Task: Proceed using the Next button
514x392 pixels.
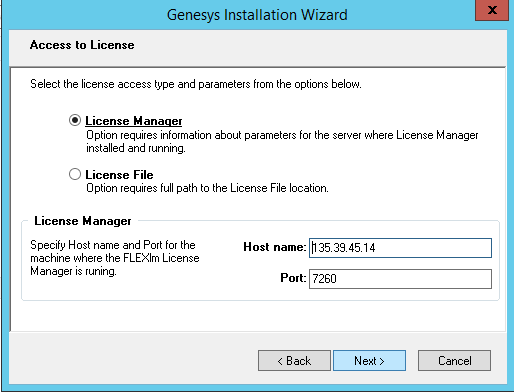Action: point(369,360)
